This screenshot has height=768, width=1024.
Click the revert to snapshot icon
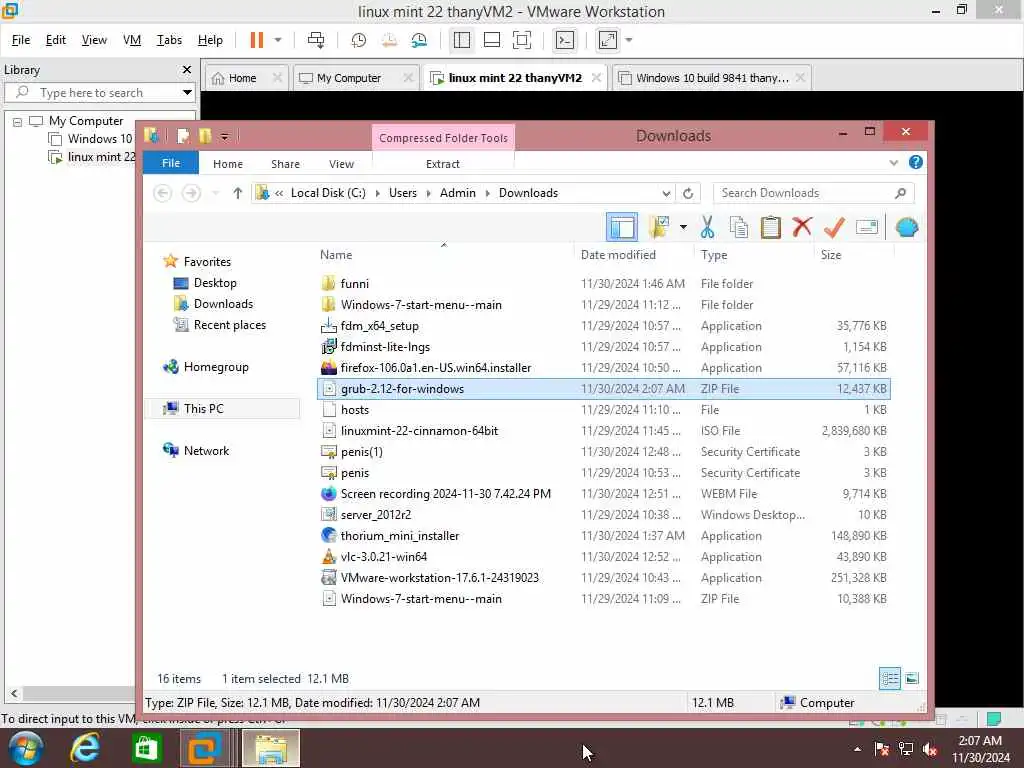(389, 40)
